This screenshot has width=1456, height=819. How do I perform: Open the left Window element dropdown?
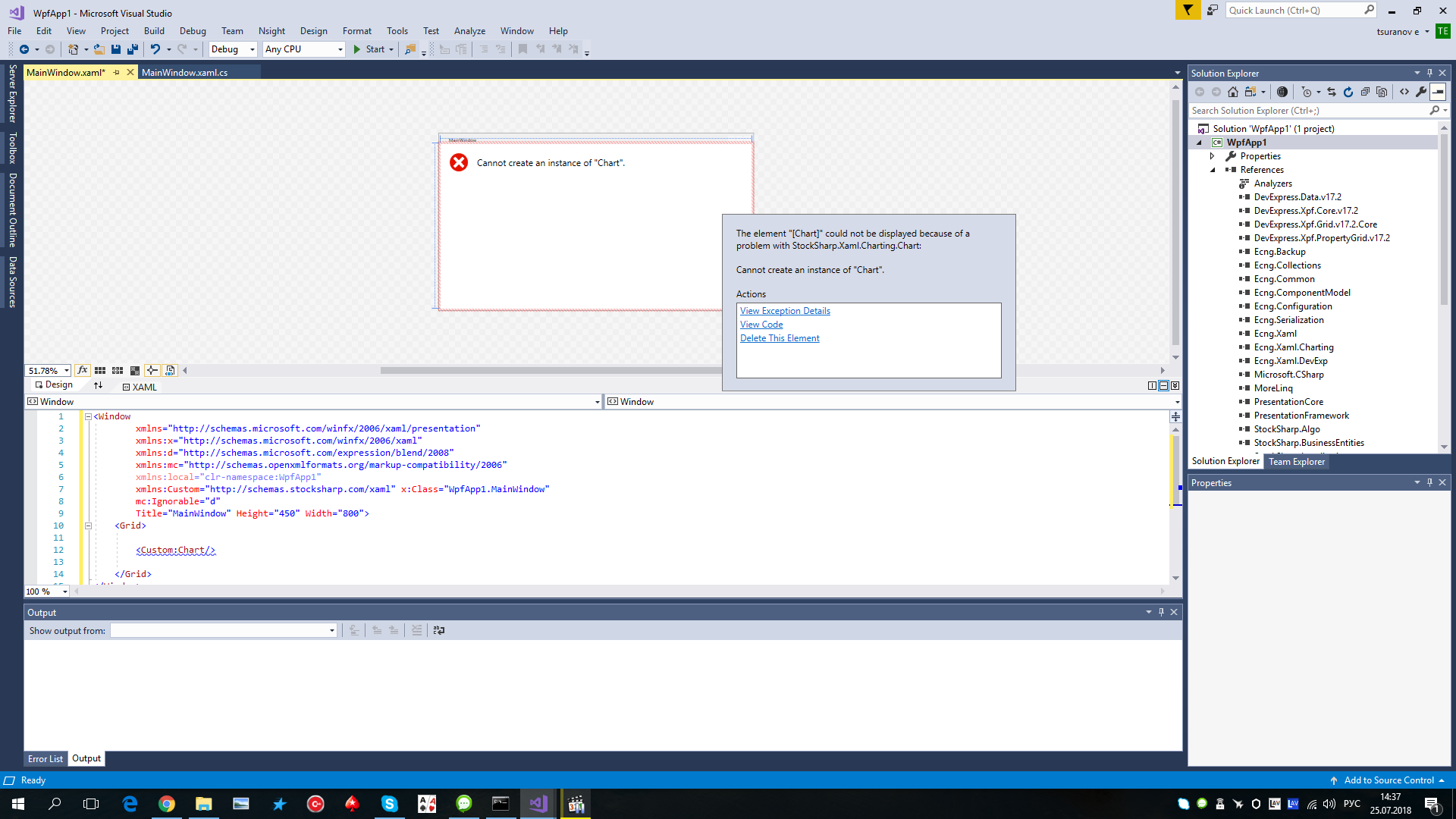pos(313,402)
